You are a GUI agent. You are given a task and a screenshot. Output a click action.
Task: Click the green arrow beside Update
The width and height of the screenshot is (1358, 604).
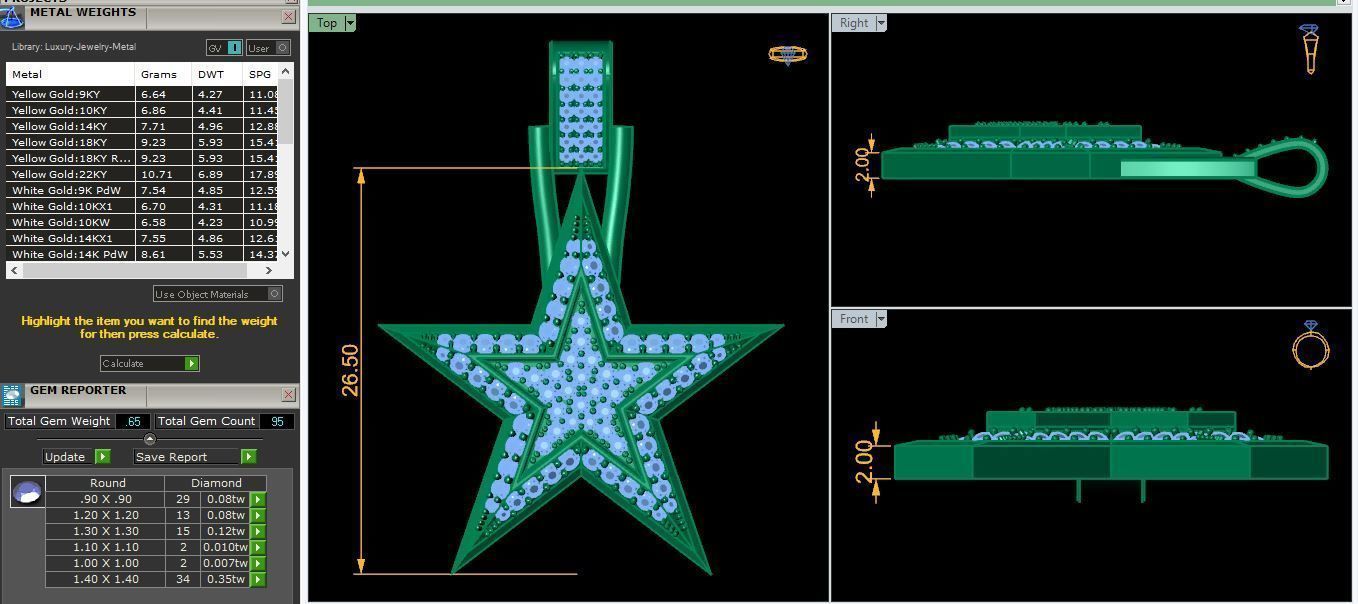point(102,456)
